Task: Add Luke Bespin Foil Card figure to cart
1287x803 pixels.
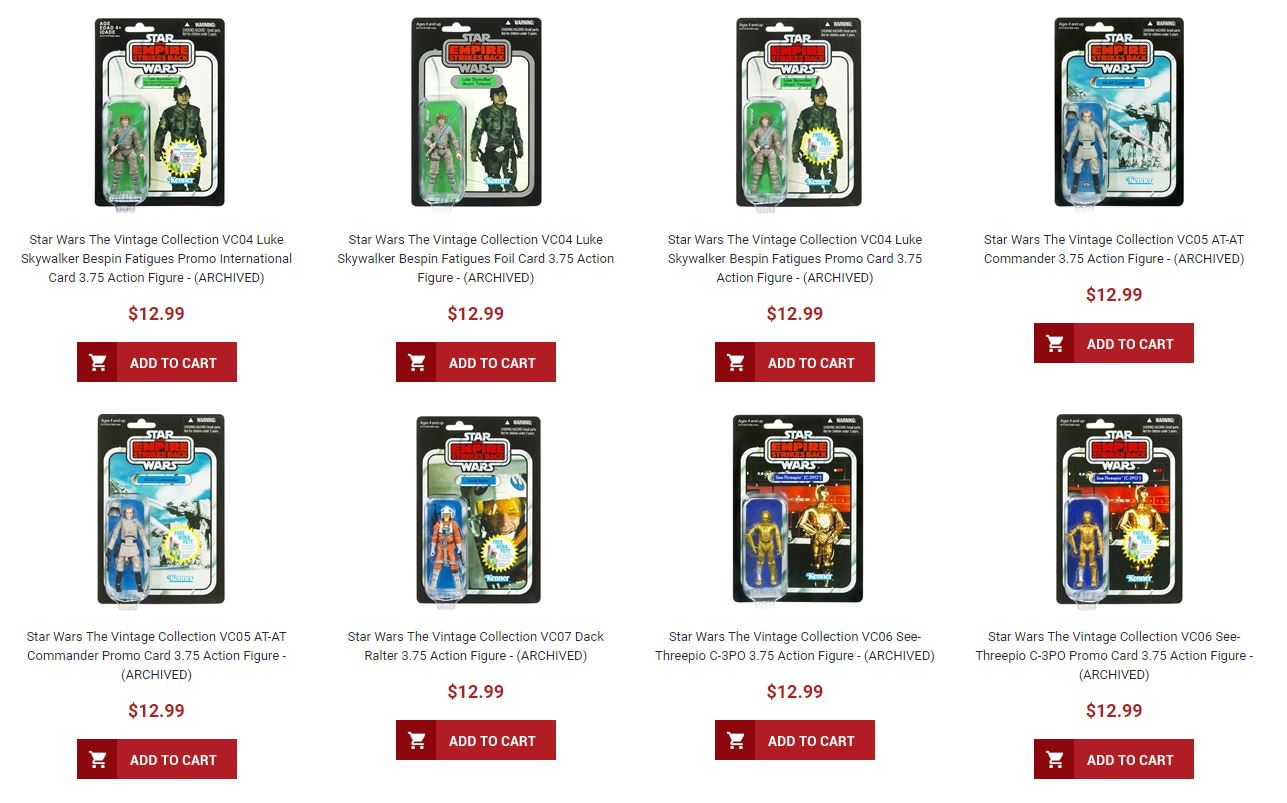Action: [x=476, y=362]
